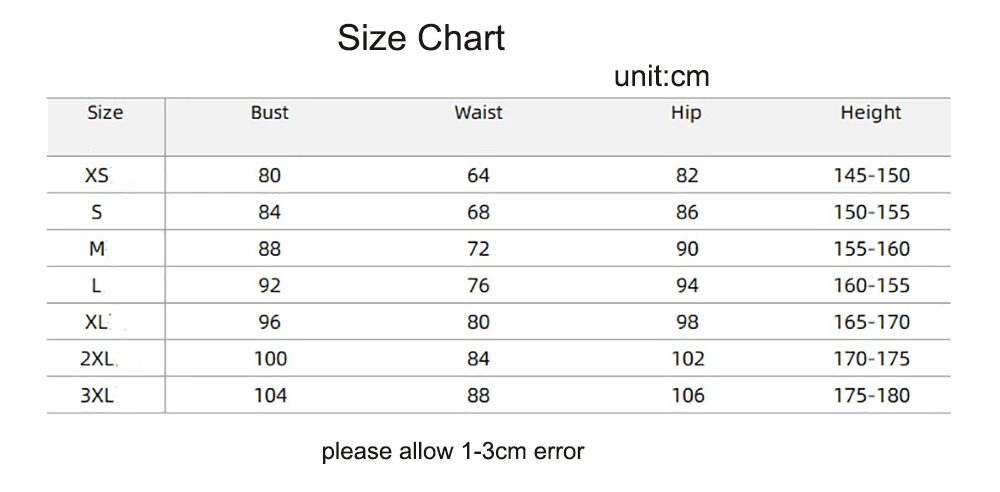The height and width of the screenshot is (492, 1000).
Task: Select the XS size row label
Action: [x=97, y=176]
